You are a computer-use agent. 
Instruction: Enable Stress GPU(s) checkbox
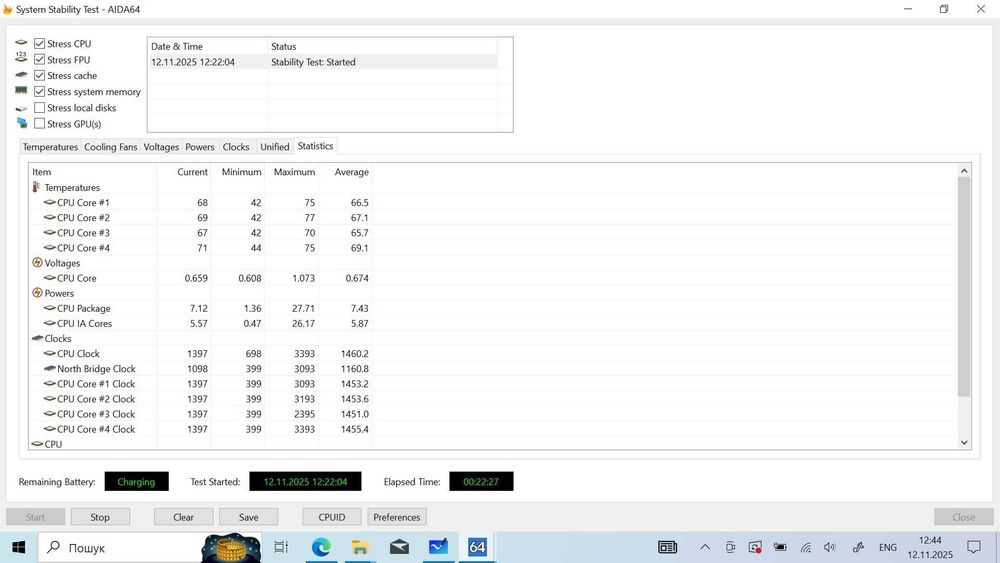(40, 124)
